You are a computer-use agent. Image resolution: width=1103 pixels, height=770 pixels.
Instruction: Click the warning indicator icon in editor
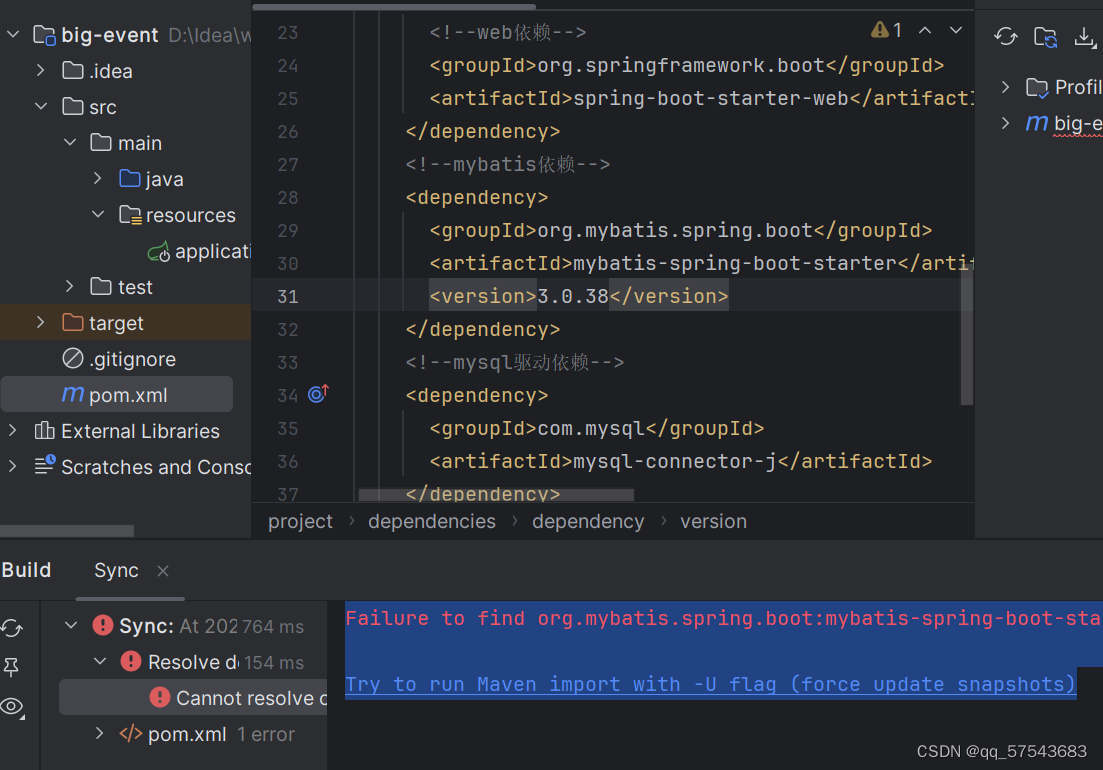point(879,30)
